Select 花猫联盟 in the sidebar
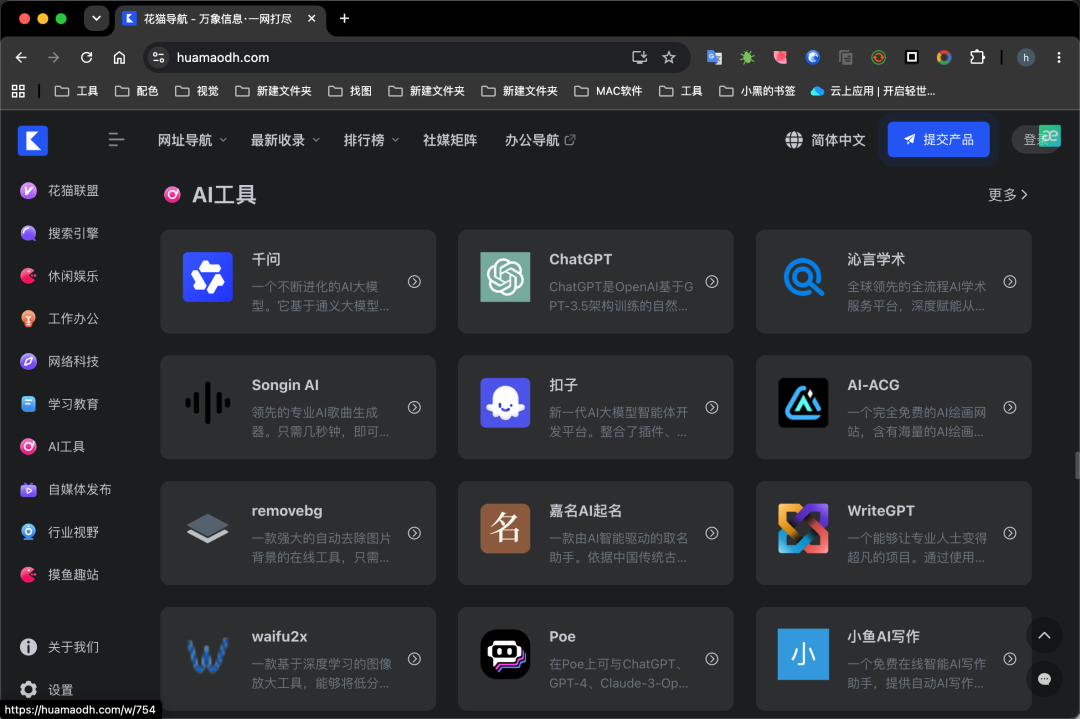 tap(60, 191)
